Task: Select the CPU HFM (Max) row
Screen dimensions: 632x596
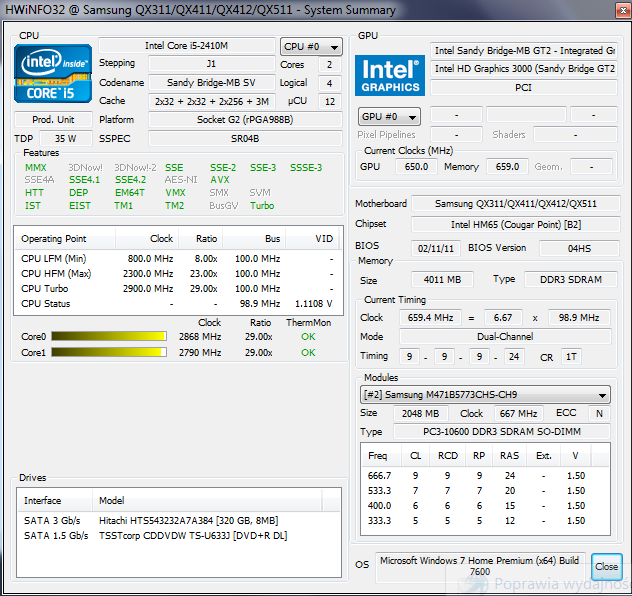Action: click(177, 274)
